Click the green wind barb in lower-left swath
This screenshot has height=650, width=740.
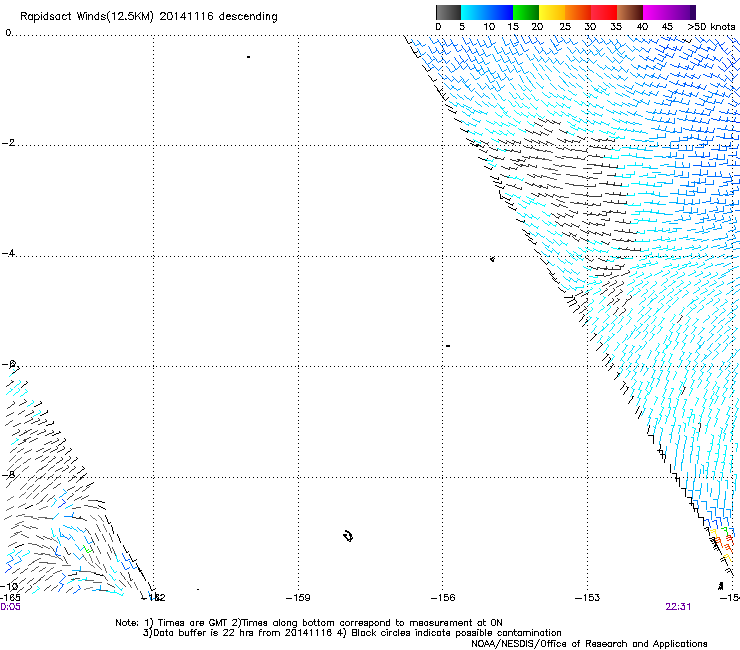pyautogui.click(x=87, y=549)
